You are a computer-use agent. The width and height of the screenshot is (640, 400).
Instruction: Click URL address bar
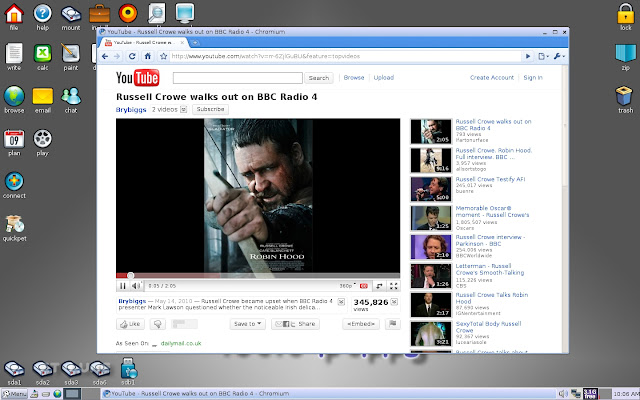[345, 56]
